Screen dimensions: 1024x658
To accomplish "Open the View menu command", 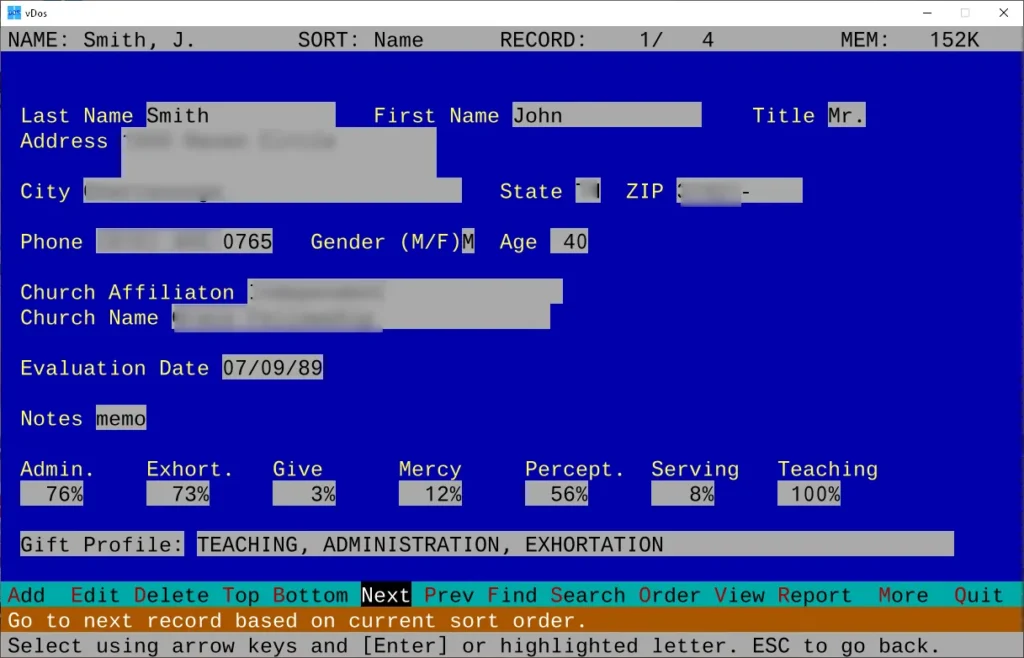I will (739, 595).
